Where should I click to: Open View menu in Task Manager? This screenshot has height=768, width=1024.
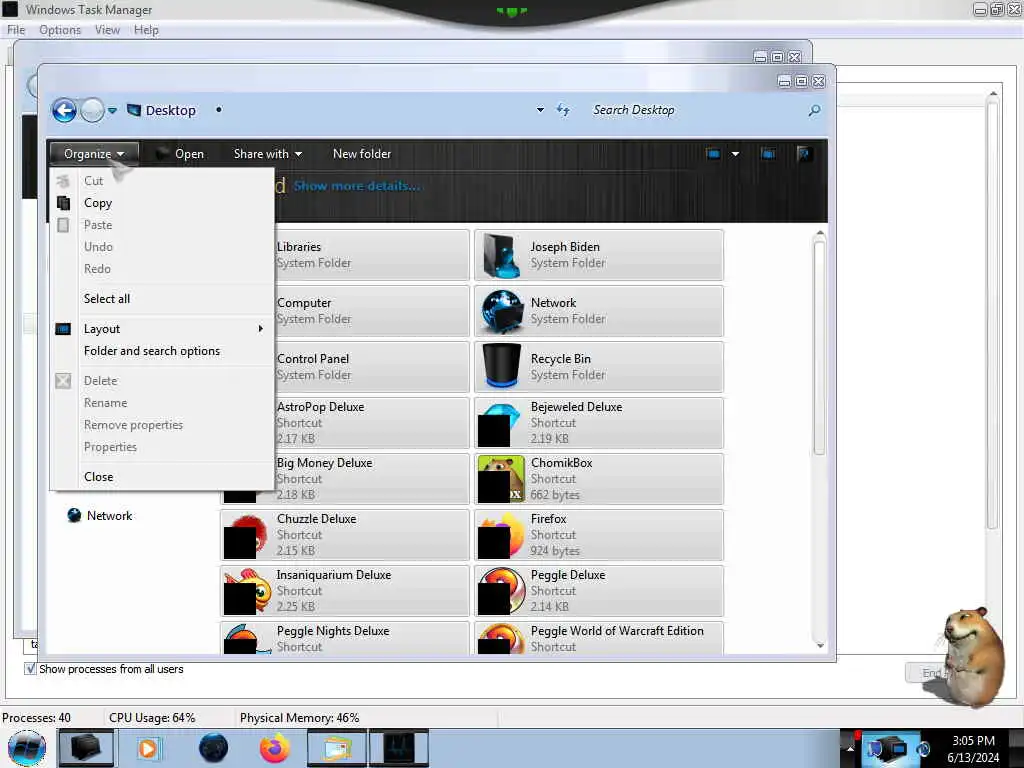107,30
